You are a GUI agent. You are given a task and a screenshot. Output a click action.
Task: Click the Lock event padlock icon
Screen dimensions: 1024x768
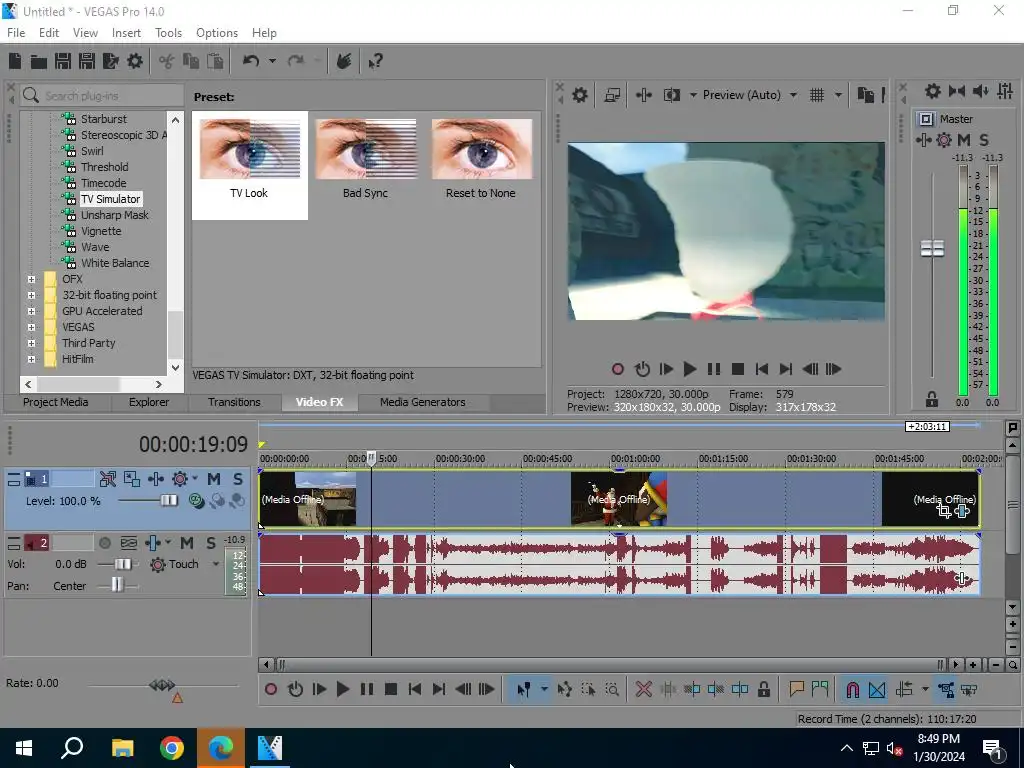(763, 689)
